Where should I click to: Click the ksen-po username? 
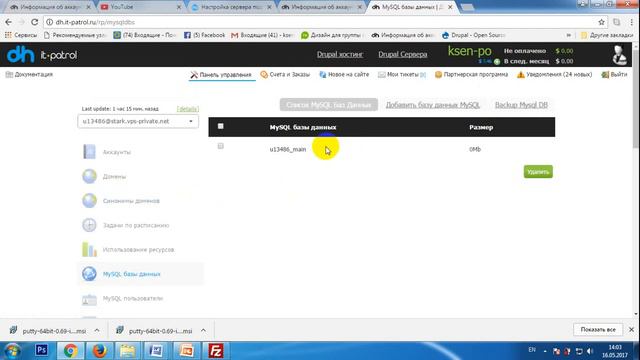coord(469,51)
